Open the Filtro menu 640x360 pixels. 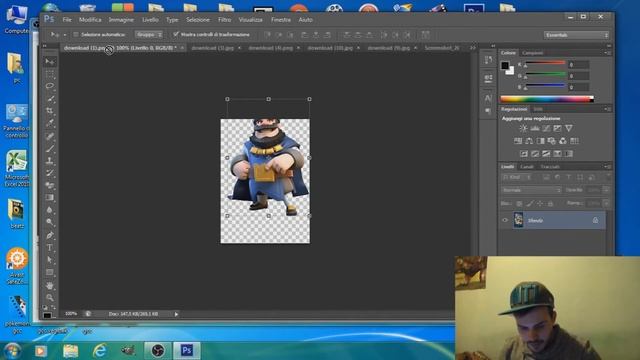pos(224,20)
